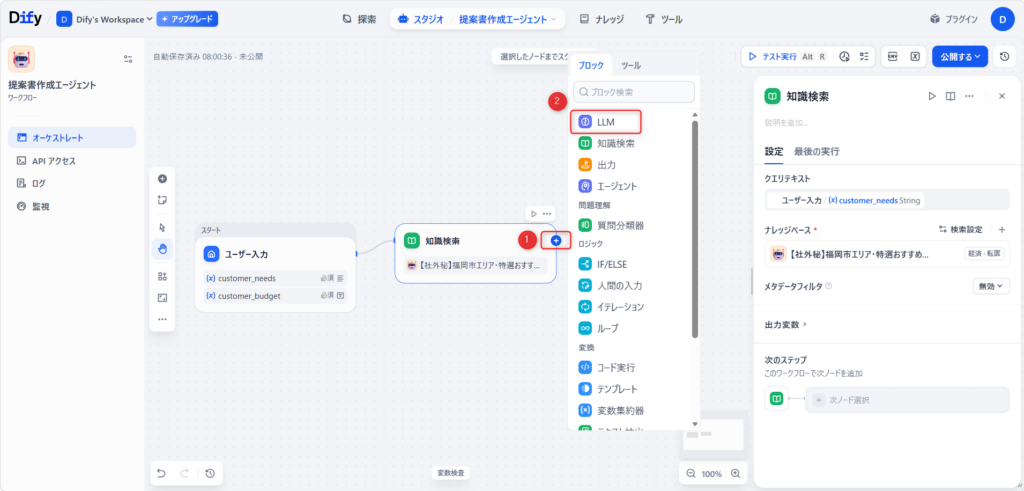This screenshot has height=491, width=1024.
Task: Click the plus handle on 知識検索 node
Action: [556, 240]
